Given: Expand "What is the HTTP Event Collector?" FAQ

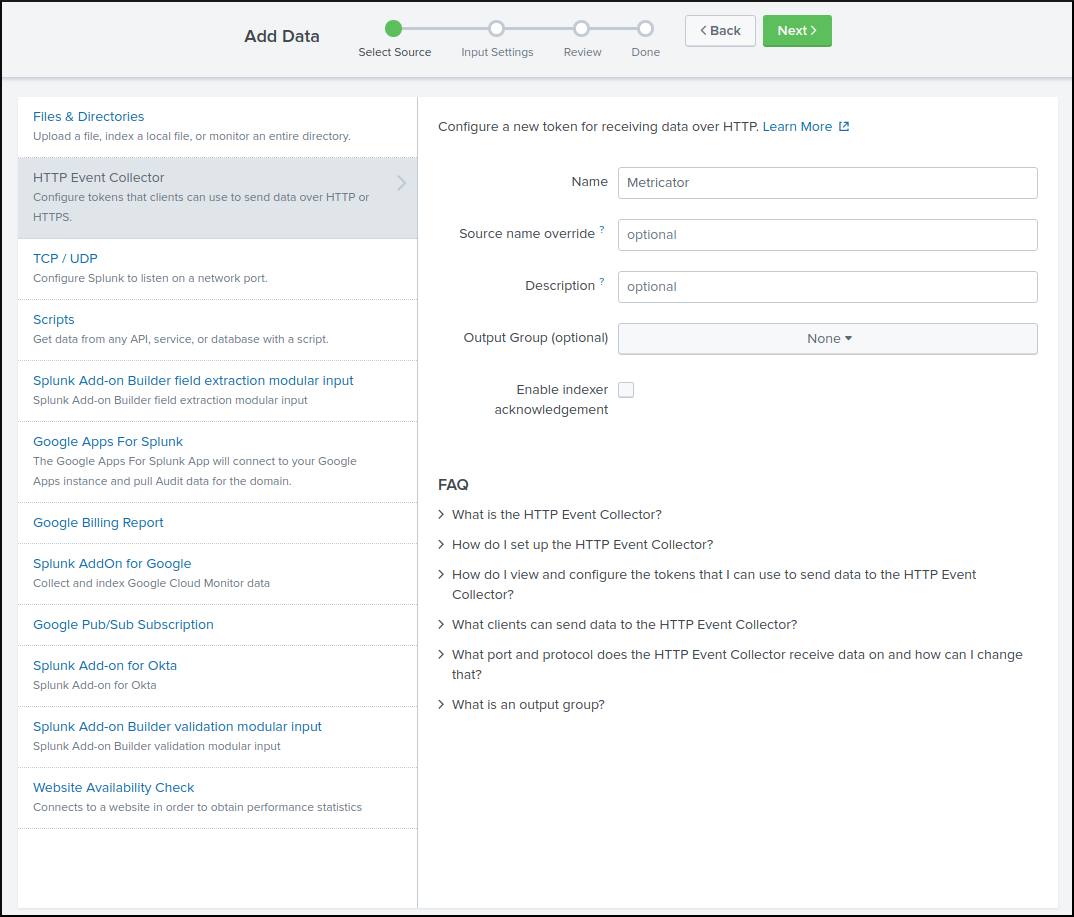Looking at the screenshot, I should pyautogui.click(x=556, y=515).
